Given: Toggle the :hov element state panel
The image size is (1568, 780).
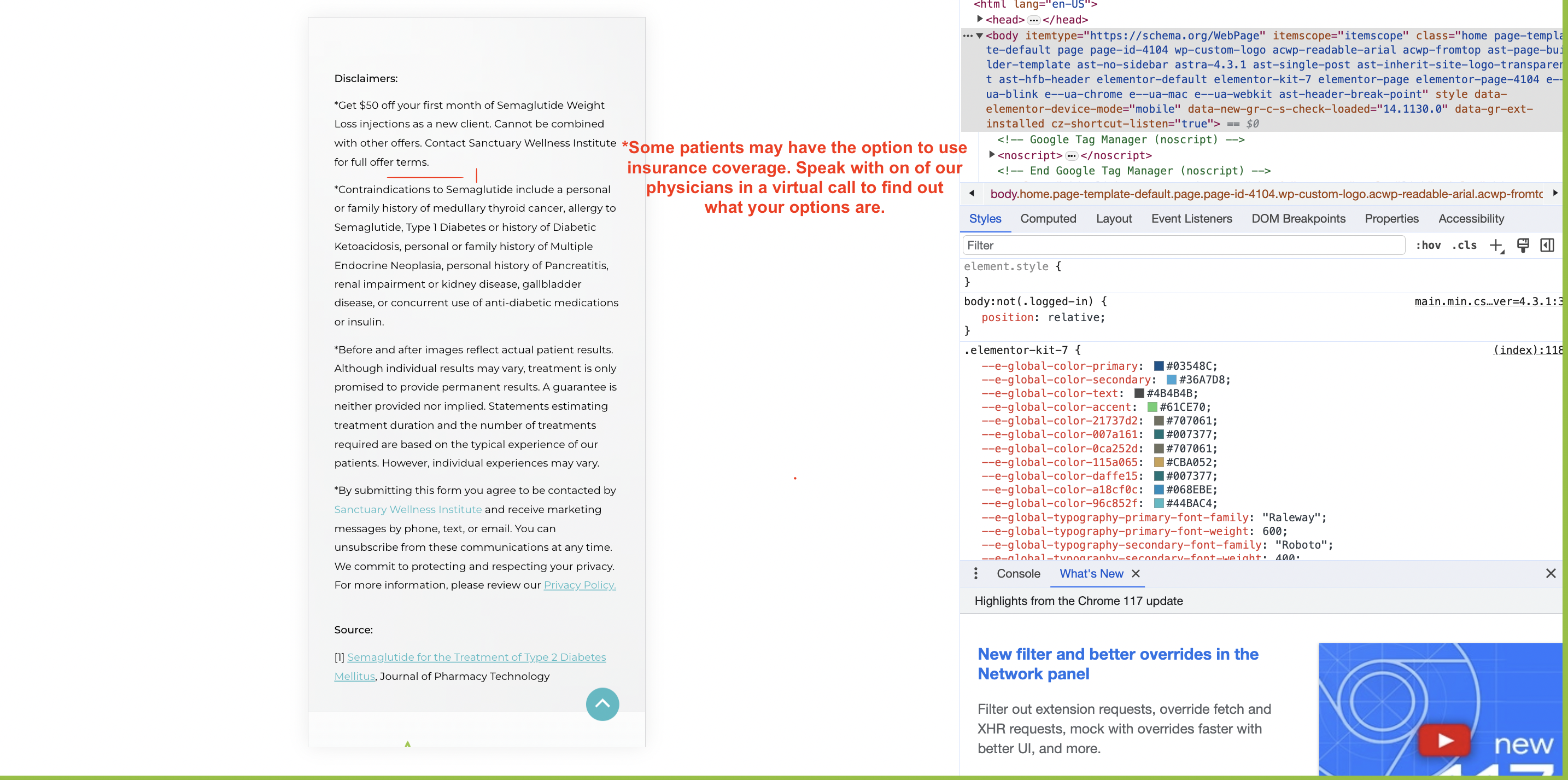Looking at the screenshot, I should click(x=1427, y=246).
